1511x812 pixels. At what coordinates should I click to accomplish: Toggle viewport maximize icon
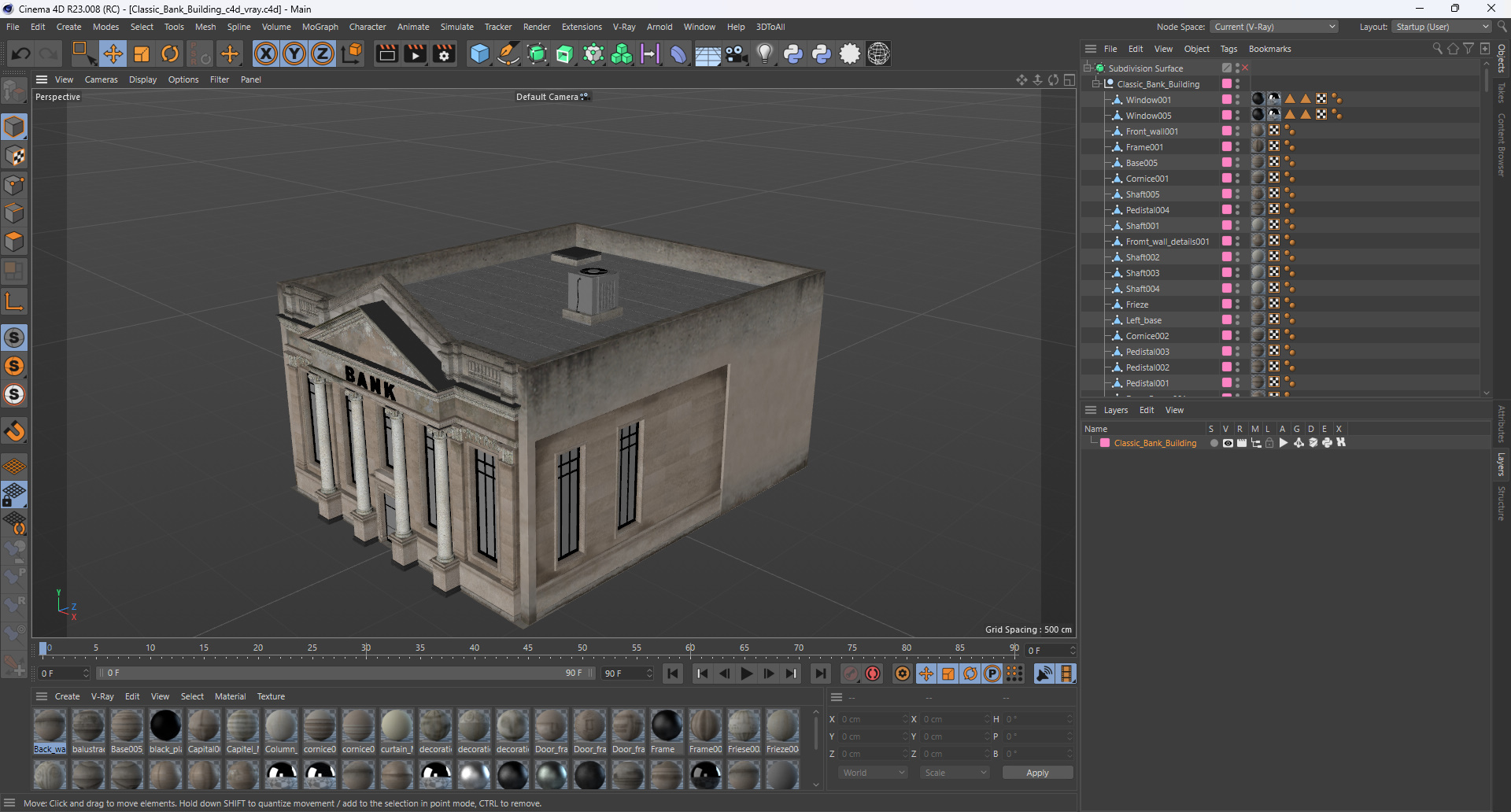pyautogui.click(x=1070, y=79)
